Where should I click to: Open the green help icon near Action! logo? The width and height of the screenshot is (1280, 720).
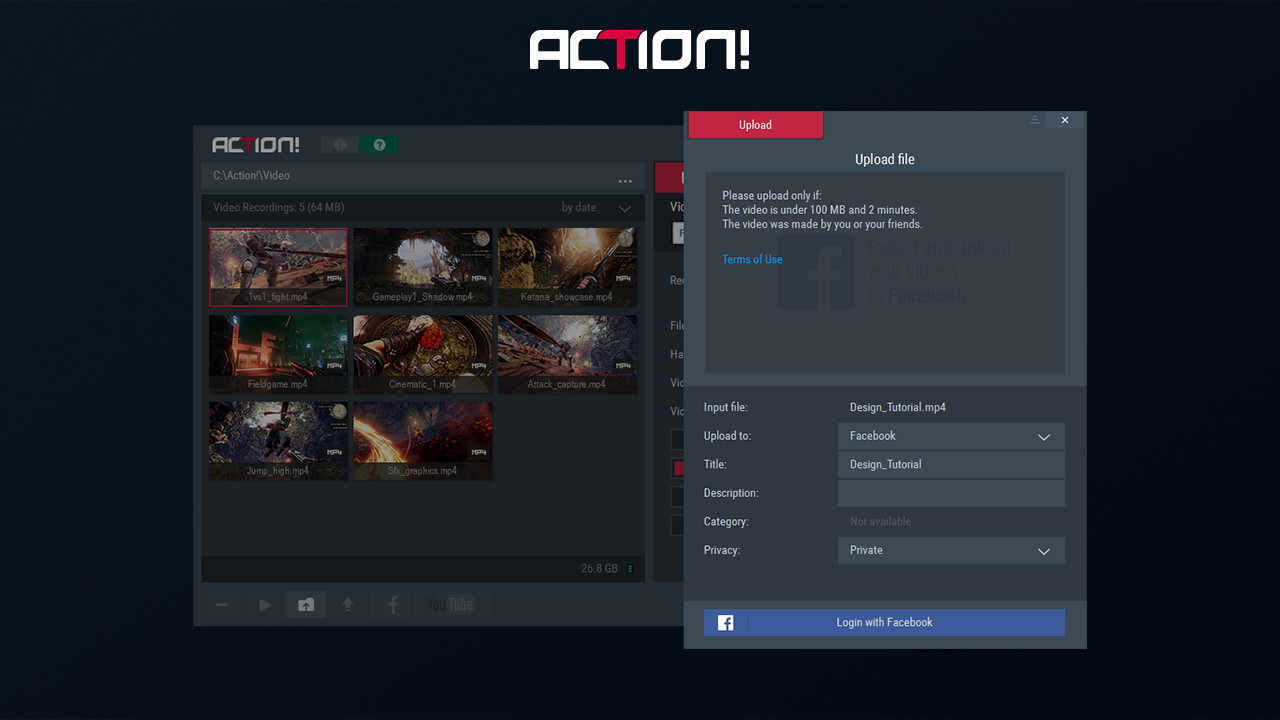click(x=379, y=145)
